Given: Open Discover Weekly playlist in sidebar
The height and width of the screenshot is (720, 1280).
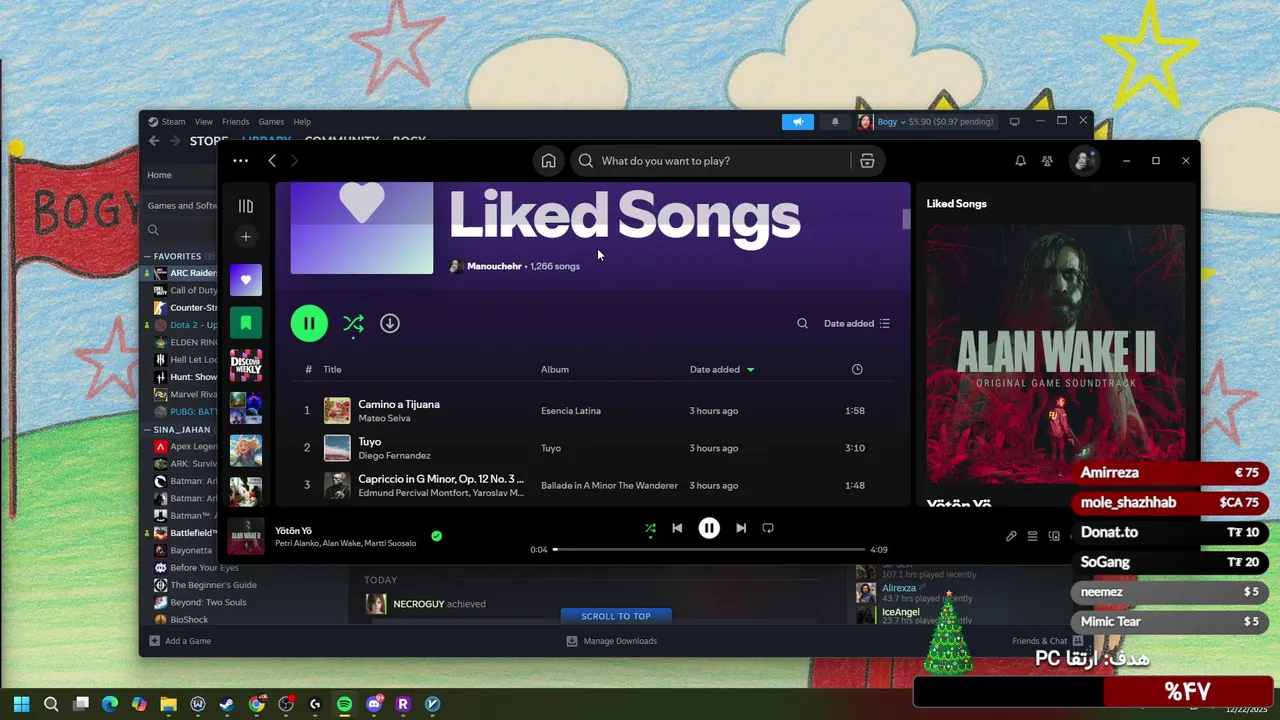Looking at the screenshot, I should (x=246, y=365).
